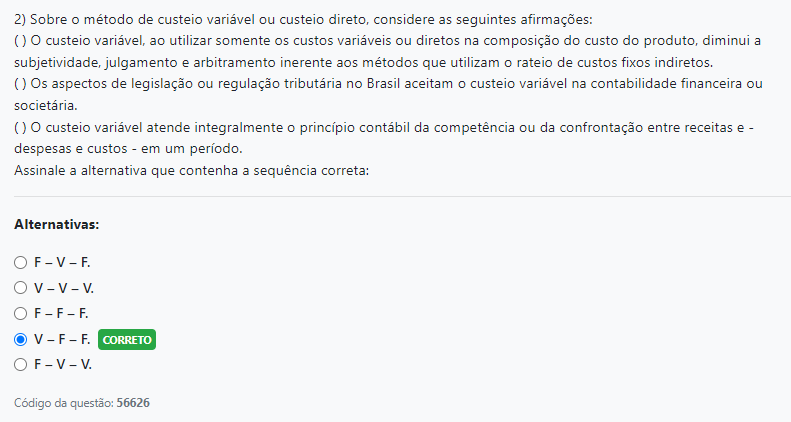Click the horizontal divider above Alternativas
791x422 pixels.
click(395, 196)
